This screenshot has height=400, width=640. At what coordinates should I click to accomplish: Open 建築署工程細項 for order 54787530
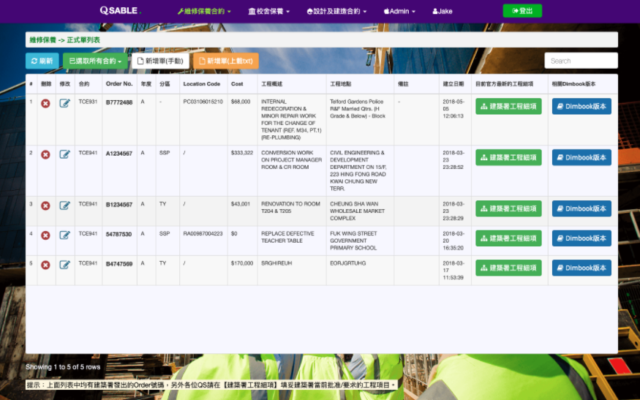tap(509, 238)
